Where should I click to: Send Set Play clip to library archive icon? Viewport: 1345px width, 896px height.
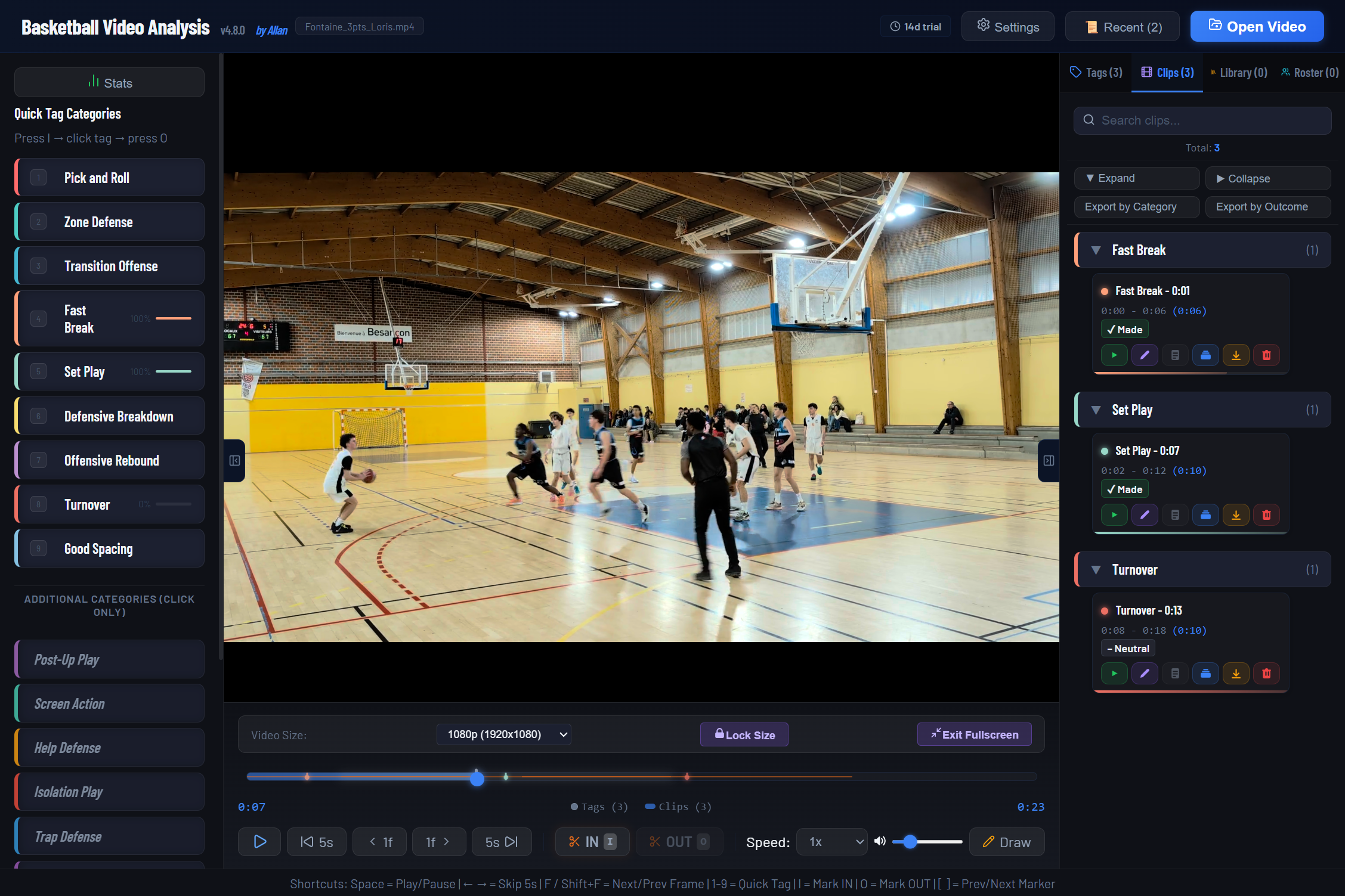click(x=1205, y=514)
